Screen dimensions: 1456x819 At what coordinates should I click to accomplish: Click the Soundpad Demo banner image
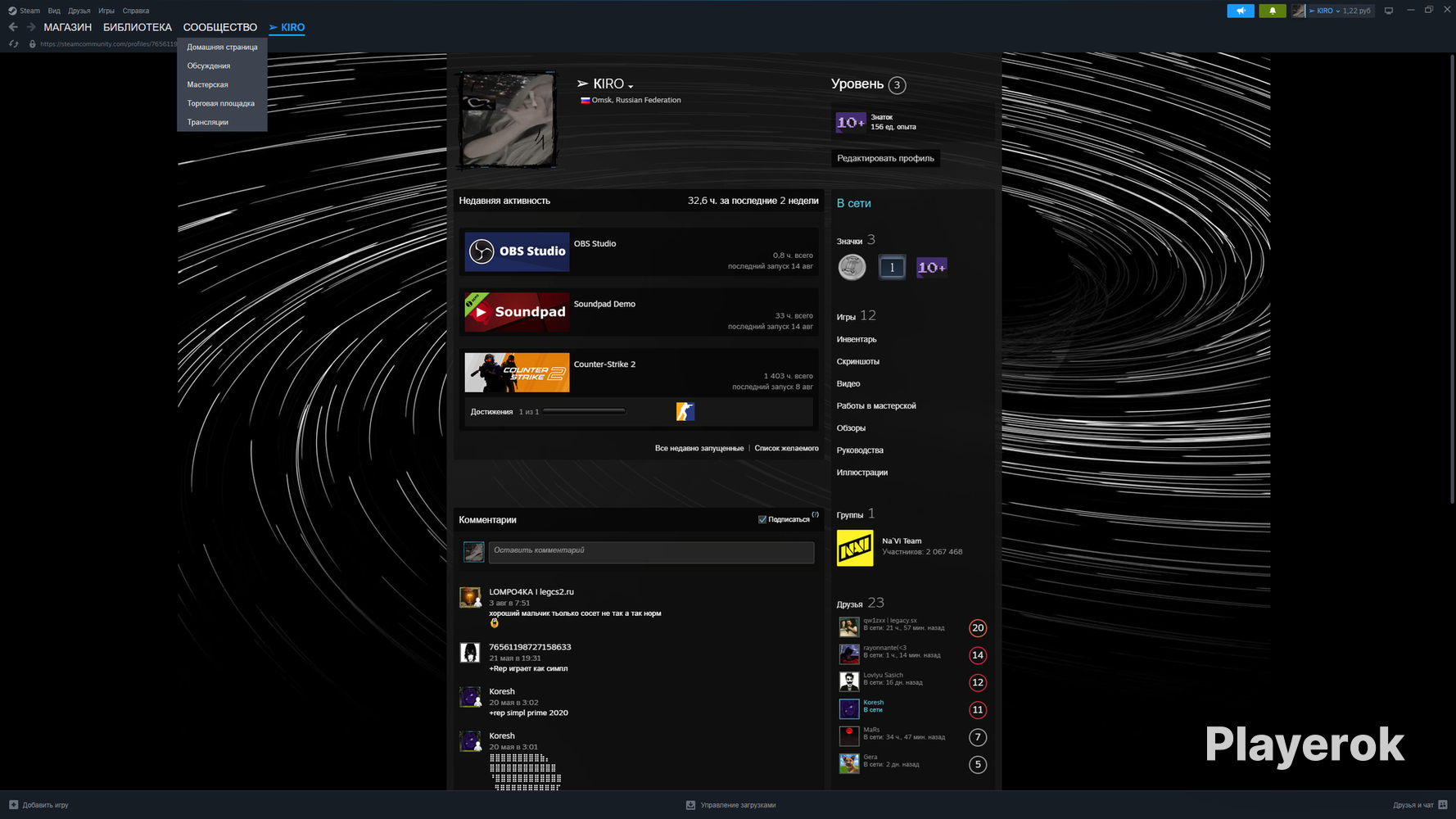pyautogui.click(x=517, y=312)
